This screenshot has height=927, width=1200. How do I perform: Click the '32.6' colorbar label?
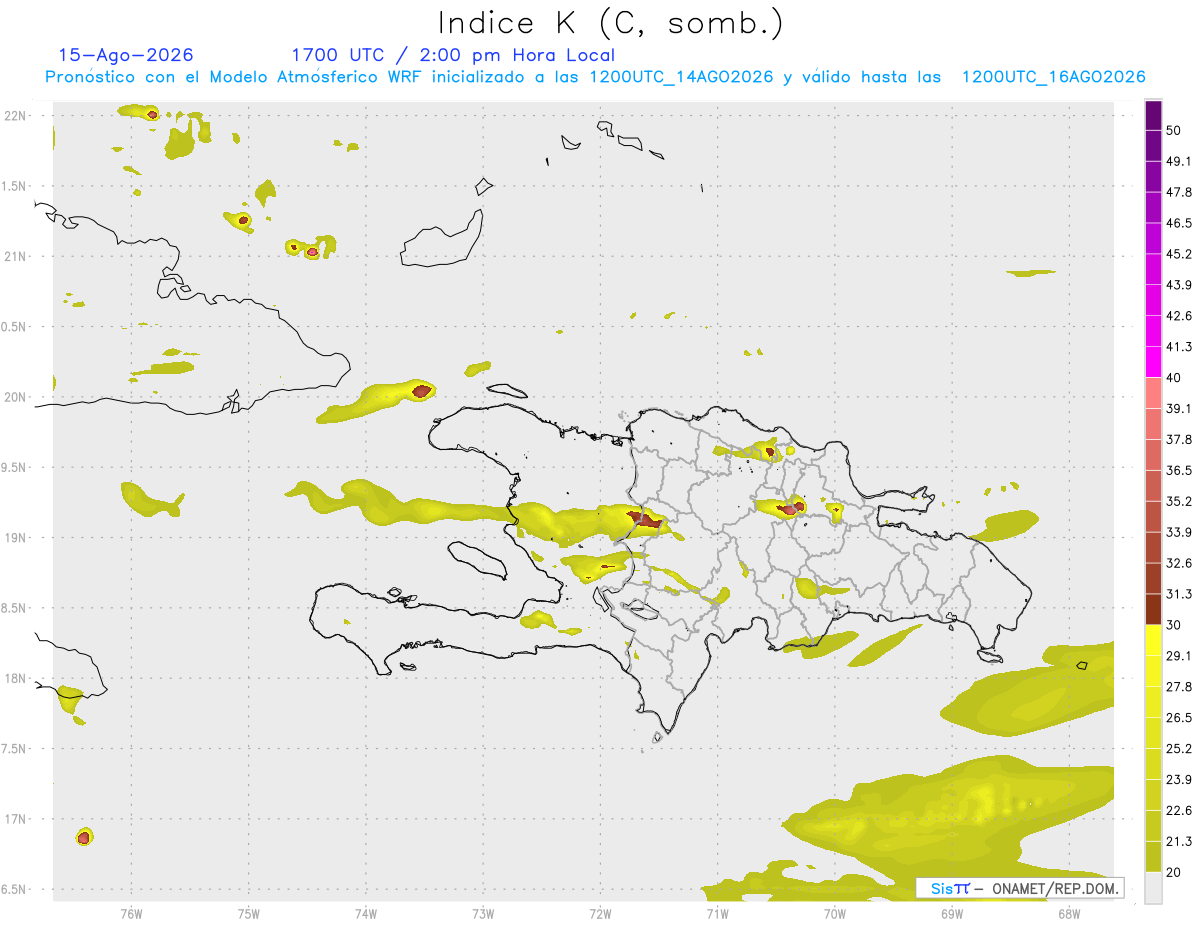[1179, 563]
